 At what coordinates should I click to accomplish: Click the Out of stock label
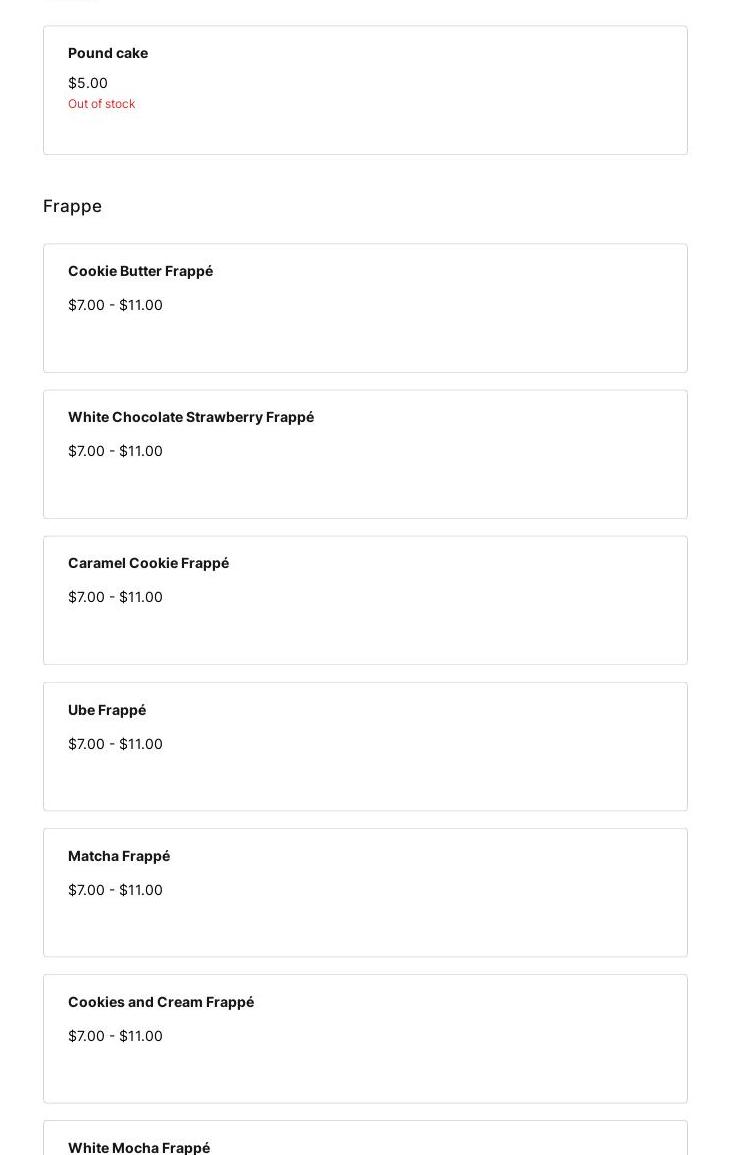point(101,104)
